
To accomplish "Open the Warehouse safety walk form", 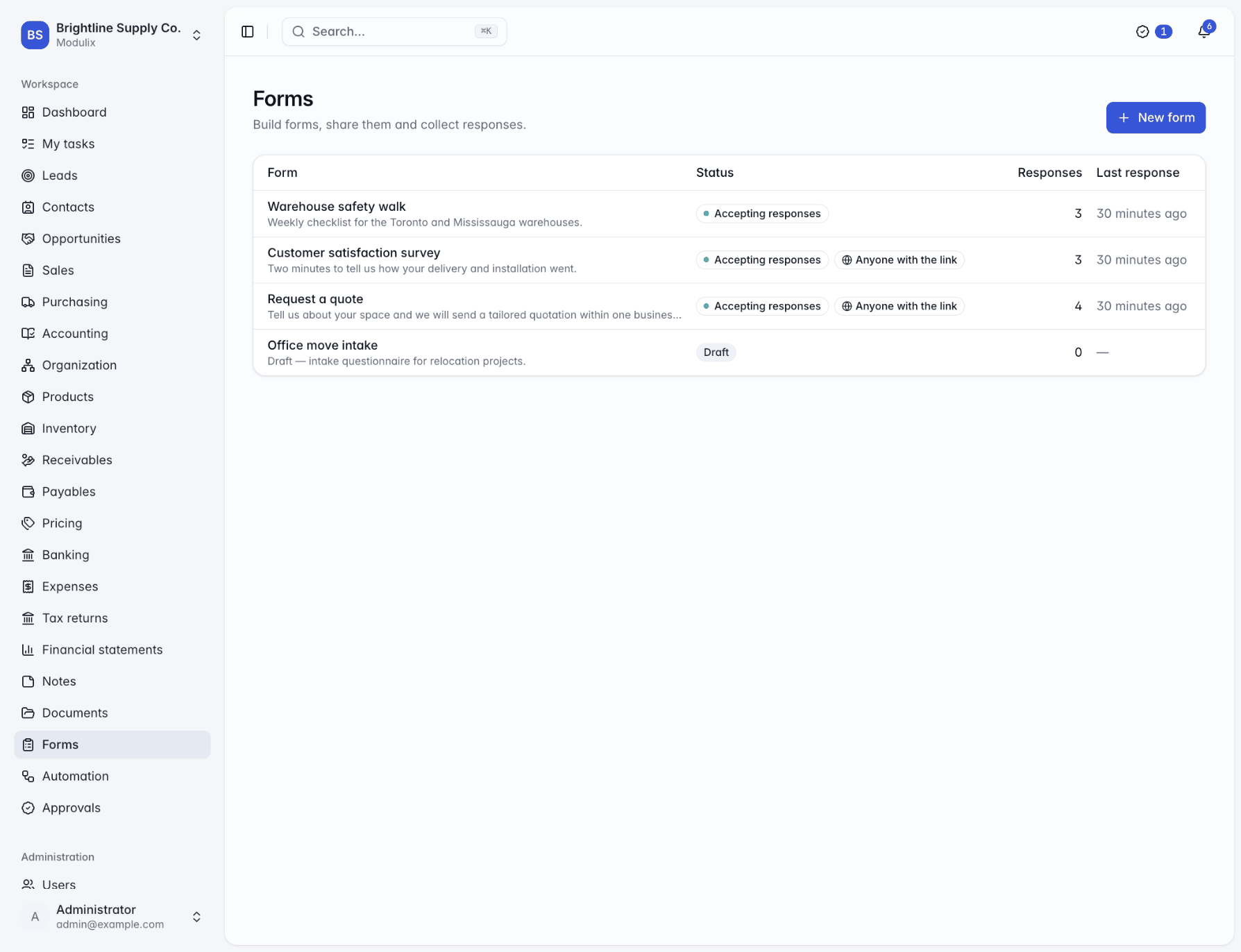I will (x=729, y=214).
